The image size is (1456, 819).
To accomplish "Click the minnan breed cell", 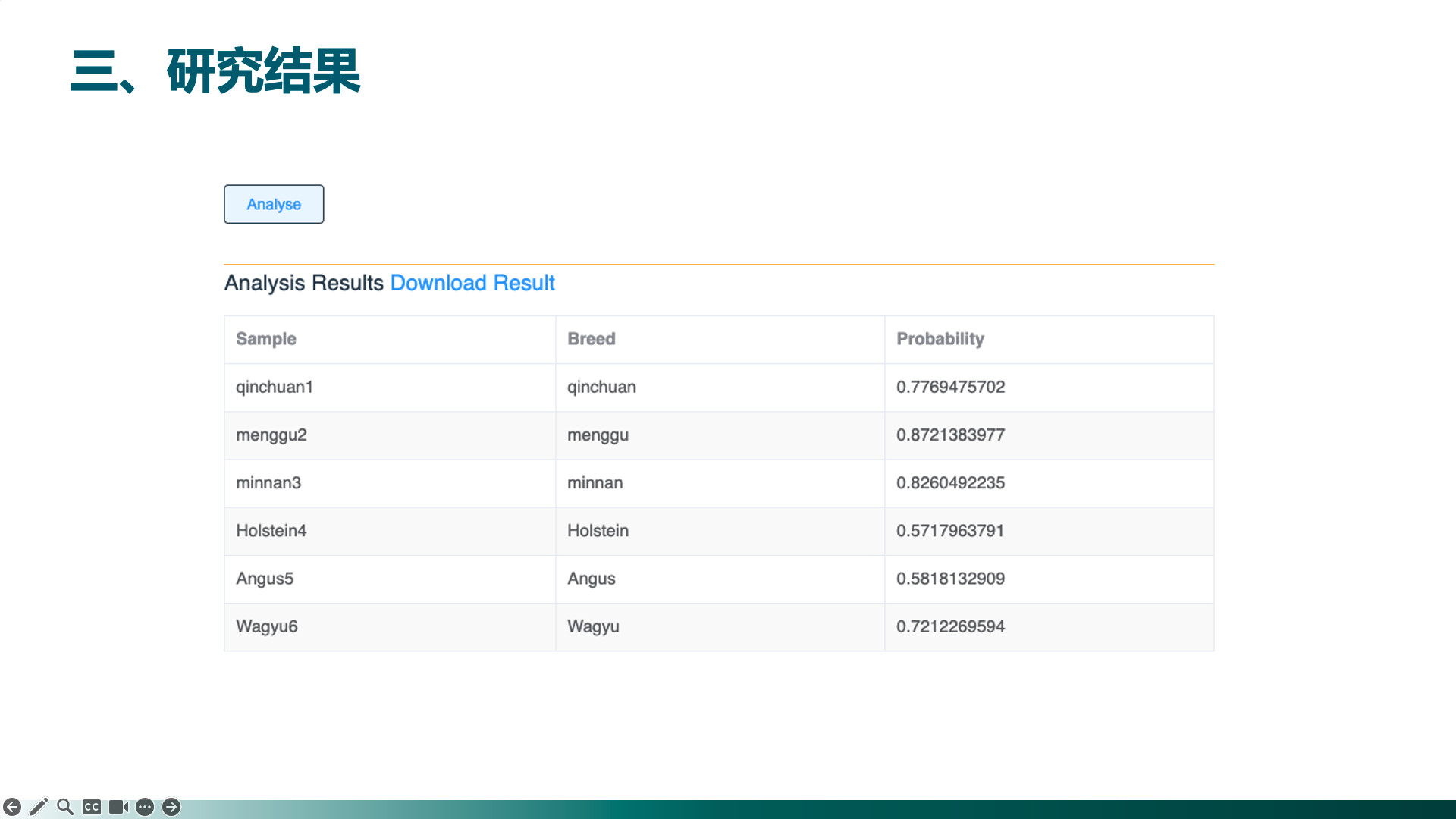I will point(595,482).
